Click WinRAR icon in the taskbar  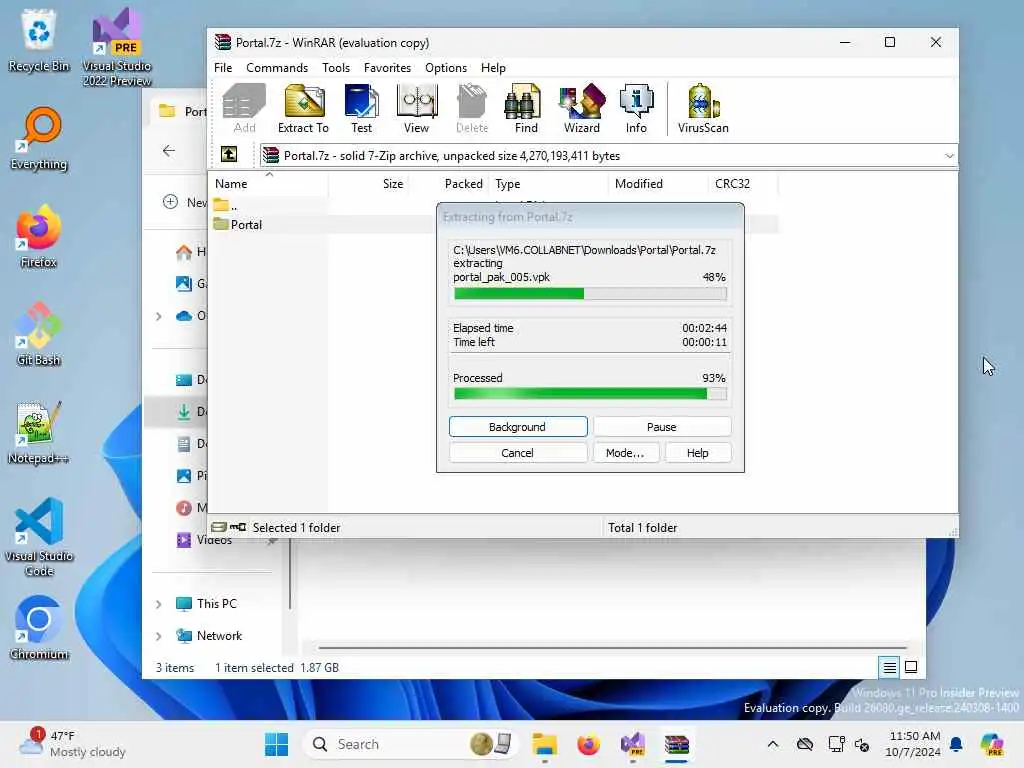(x=677, y=744)
